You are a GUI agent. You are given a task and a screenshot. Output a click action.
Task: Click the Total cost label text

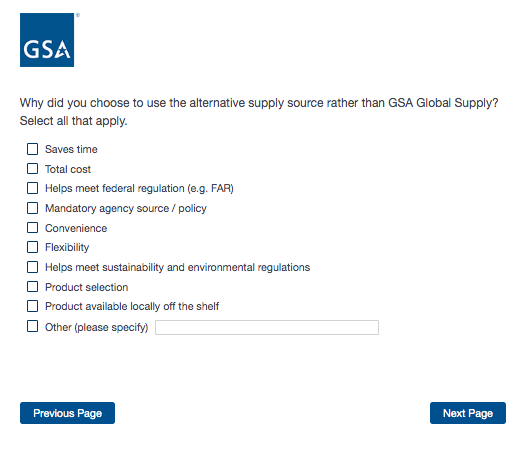(68, 169)
